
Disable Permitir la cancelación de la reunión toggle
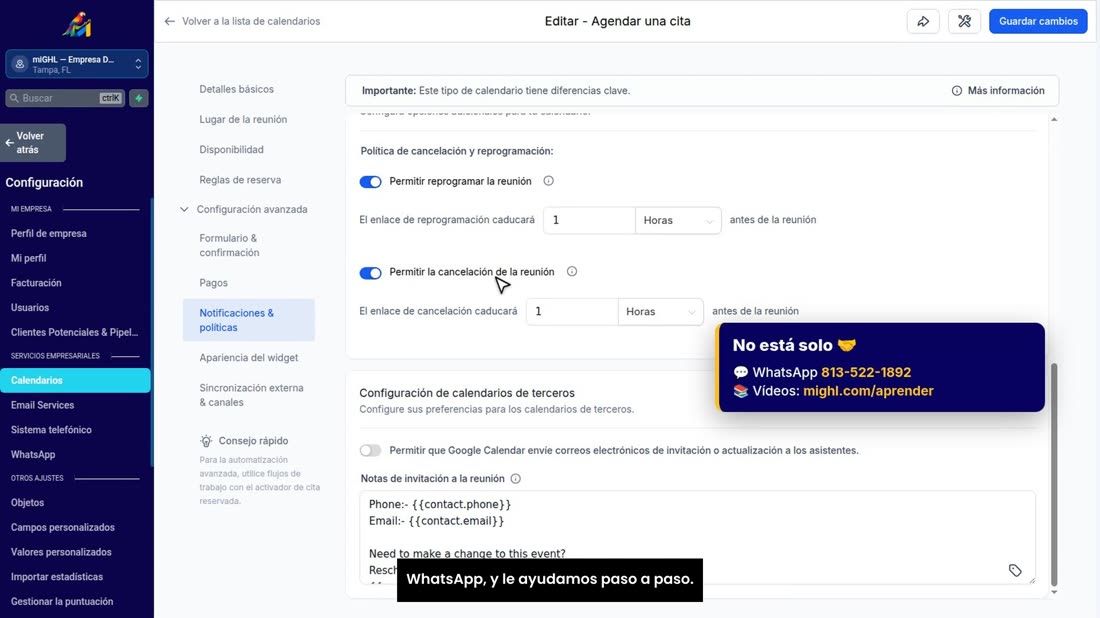tap(370, 273)
